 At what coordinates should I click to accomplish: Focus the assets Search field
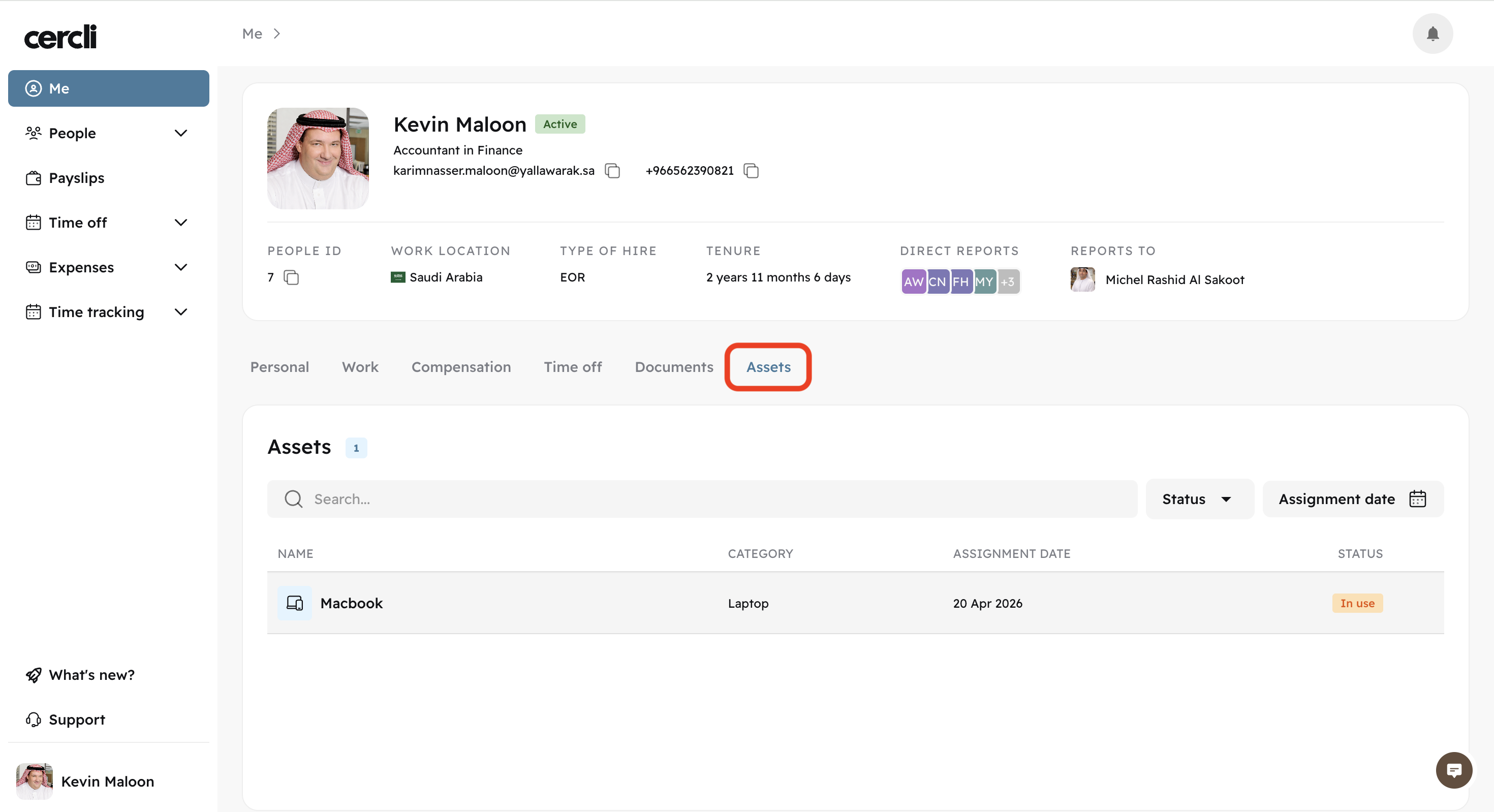click(702, 499)
